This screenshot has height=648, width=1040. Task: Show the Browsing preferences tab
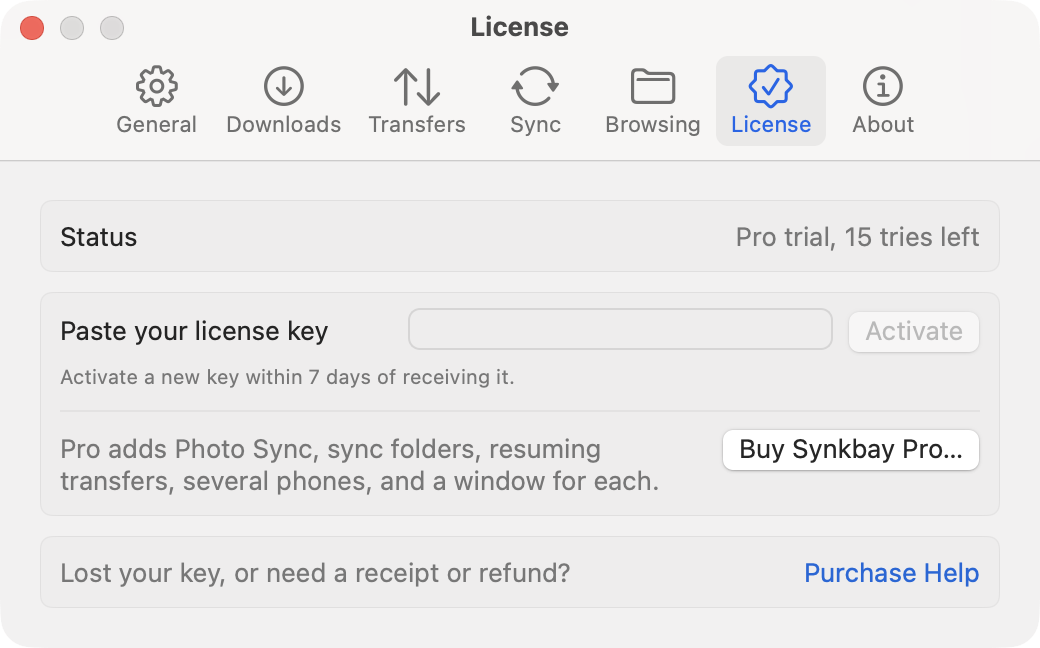click(653, 101)
